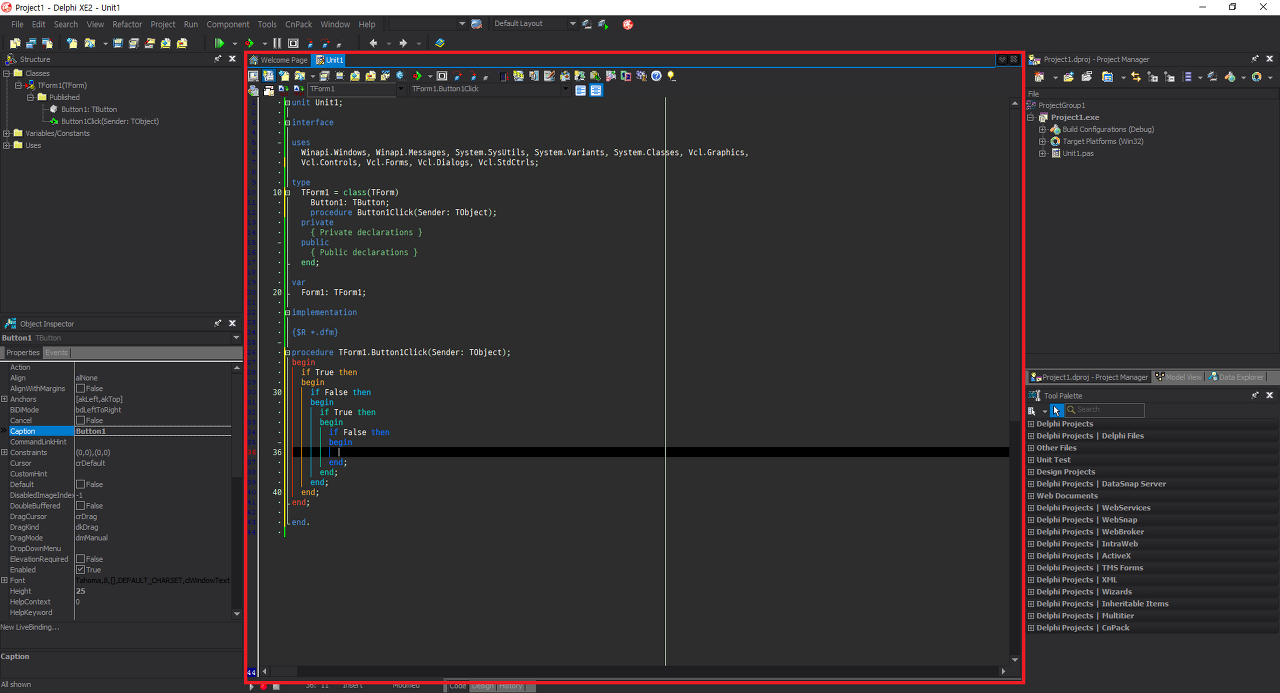Click the Navigate Back arrow icon
This screenshot has width=1280, height=693.
372,43
